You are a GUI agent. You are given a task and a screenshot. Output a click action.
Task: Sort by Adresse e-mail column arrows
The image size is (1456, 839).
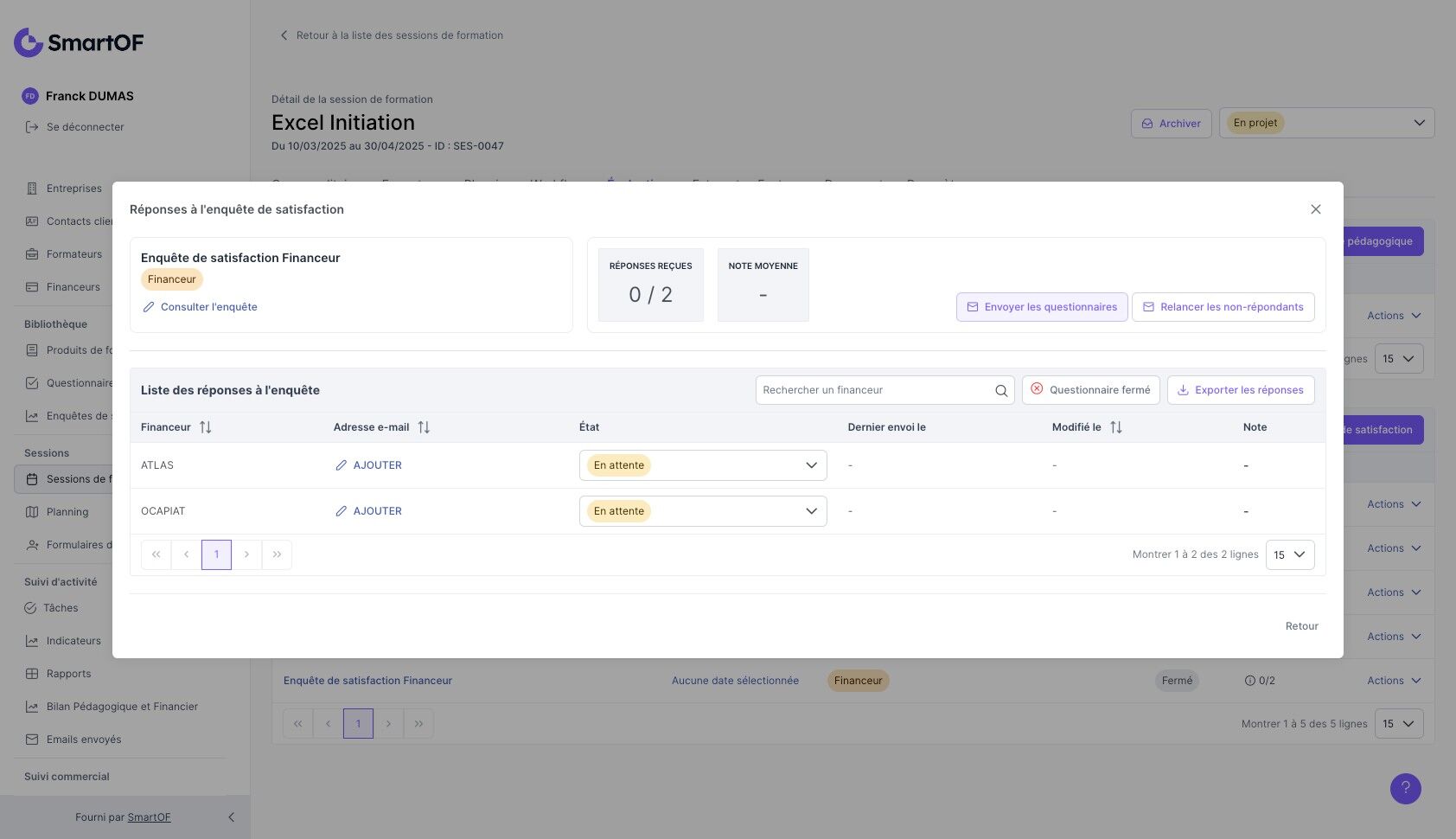424,427
